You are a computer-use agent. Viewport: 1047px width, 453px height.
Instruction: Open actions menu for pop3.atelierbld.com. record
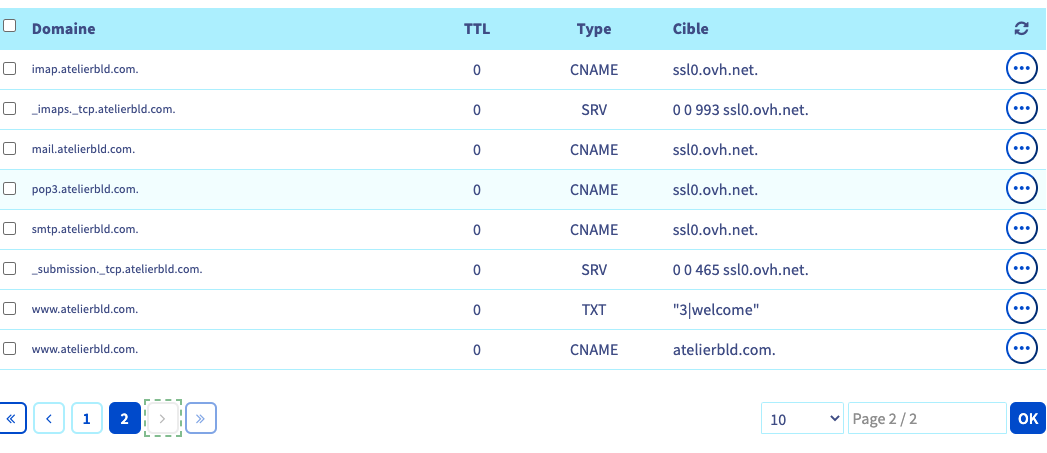(x=1020, y=189)
